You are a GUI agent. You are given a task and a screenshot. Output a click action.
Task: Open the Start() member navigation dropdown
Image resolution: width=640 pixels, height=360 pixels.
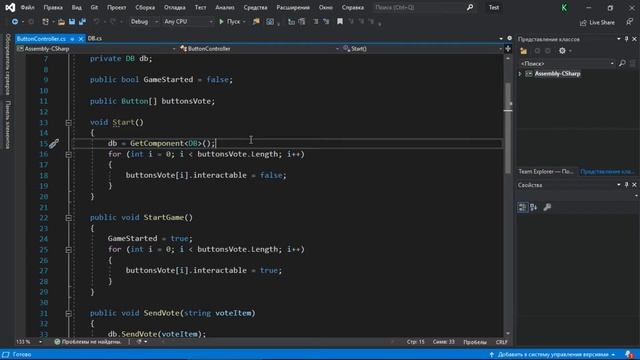pos(500,49)
